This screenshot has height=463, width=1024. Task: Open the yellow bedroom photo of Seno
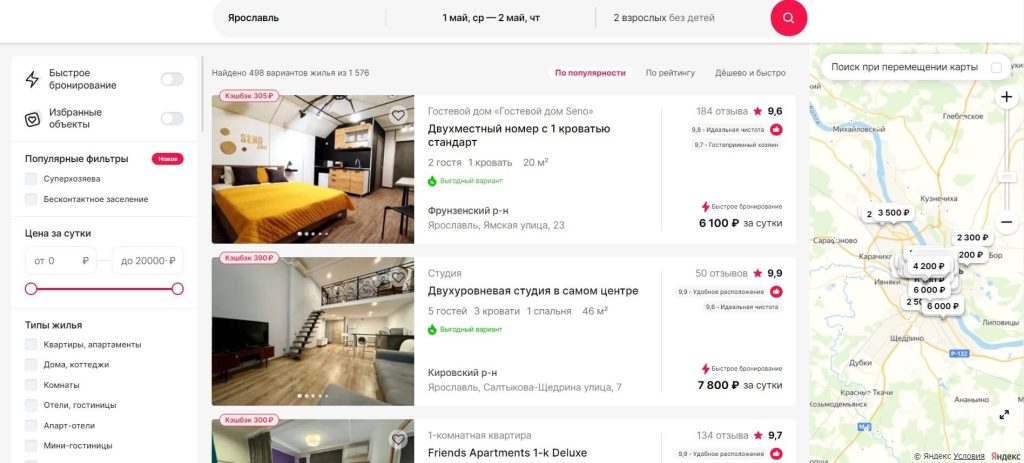coord(313,169)
